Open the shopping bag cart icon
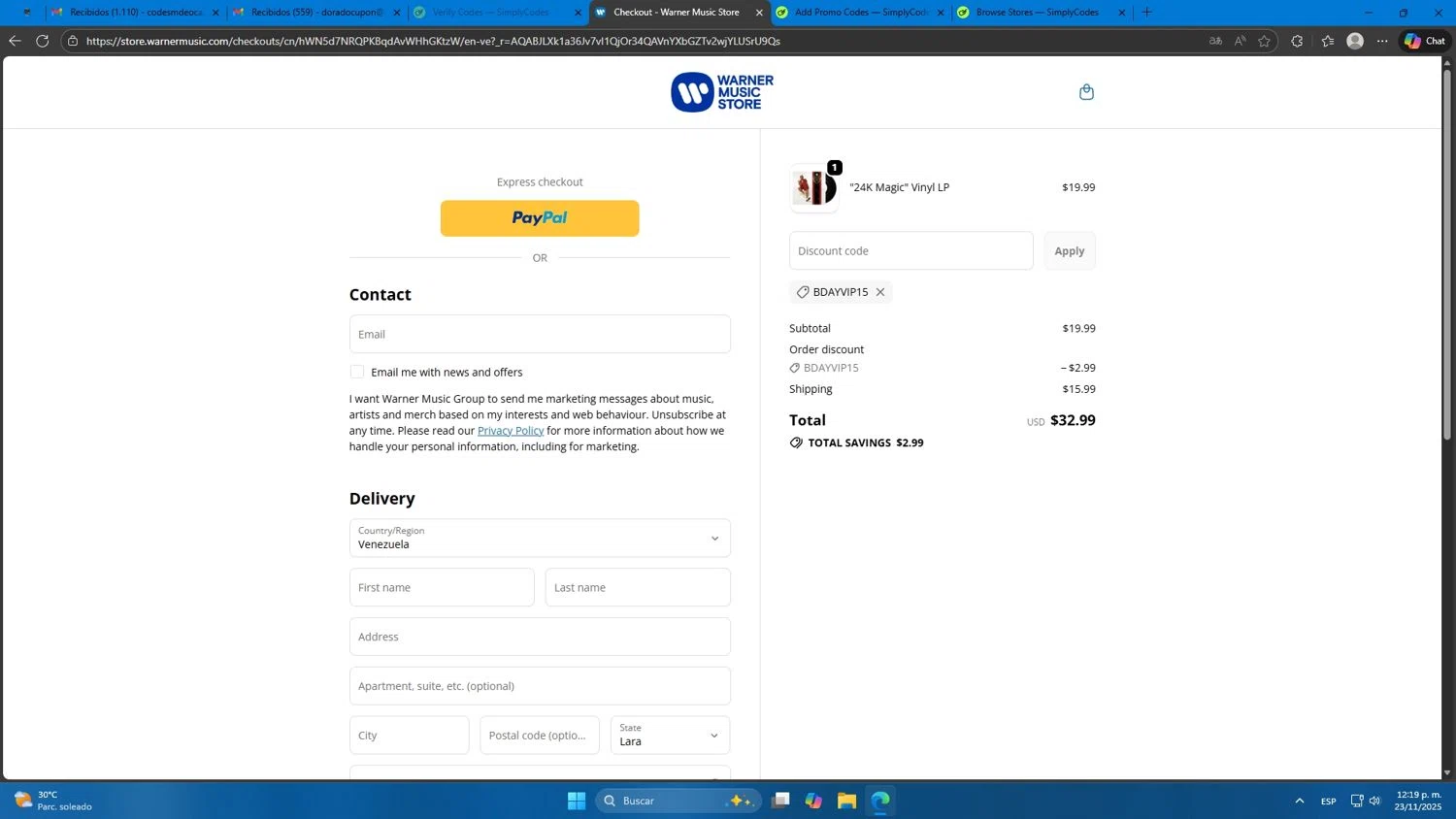The height and width of the screenshot is (819, 1456). tap(1086, 92)
